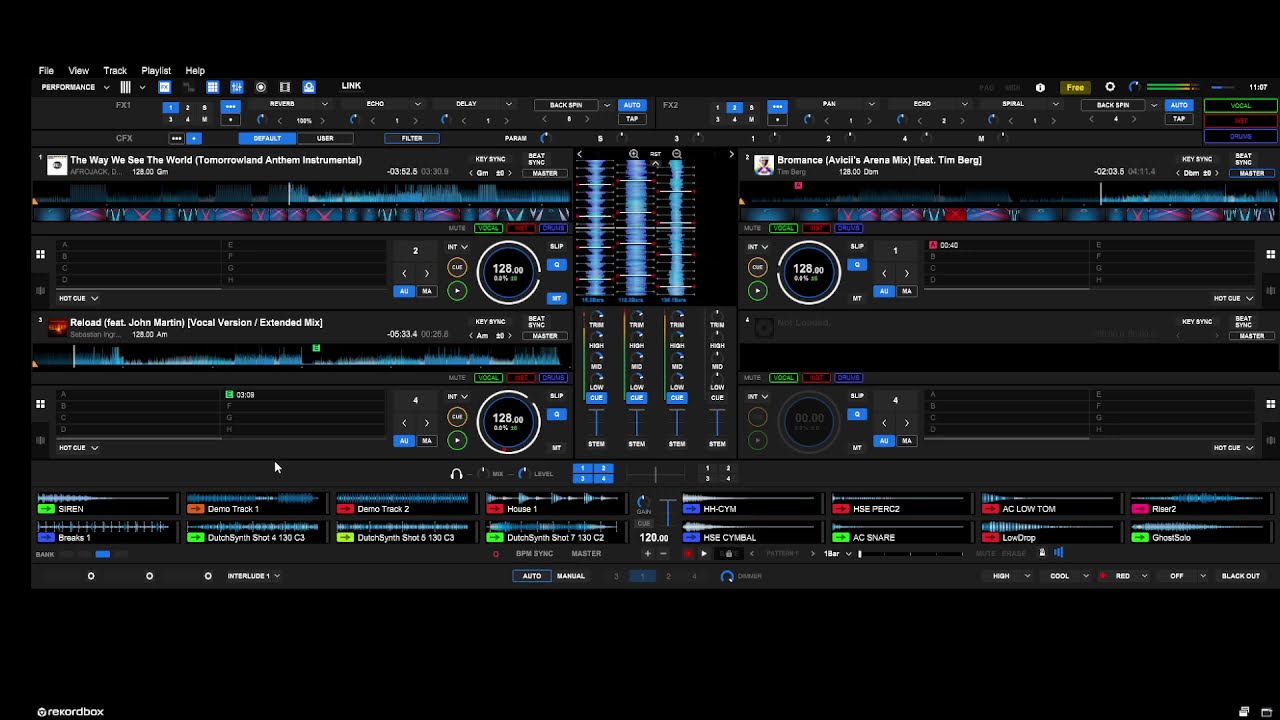This screenshot has height=720, width=1280.
Task: Switch CFX to the USER tab
Action: 325,138
